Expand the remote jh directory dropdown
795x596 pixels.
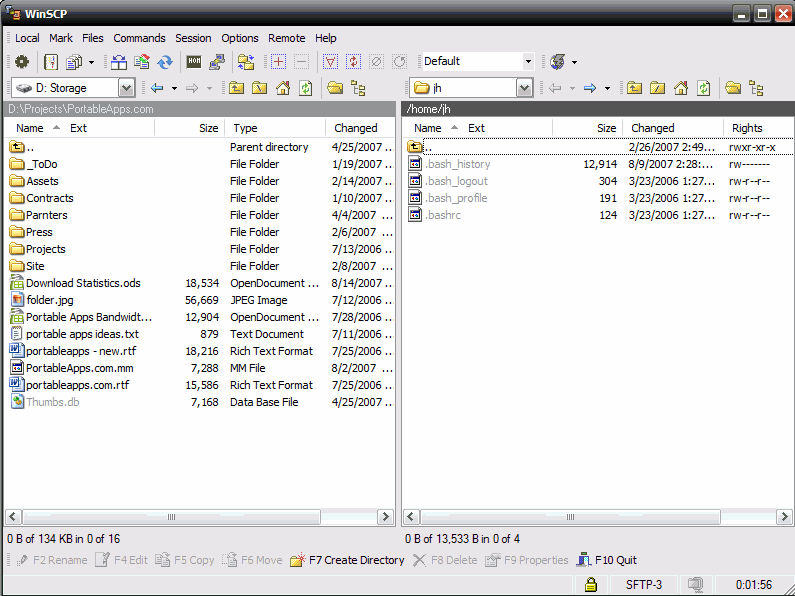pos(524,88)
